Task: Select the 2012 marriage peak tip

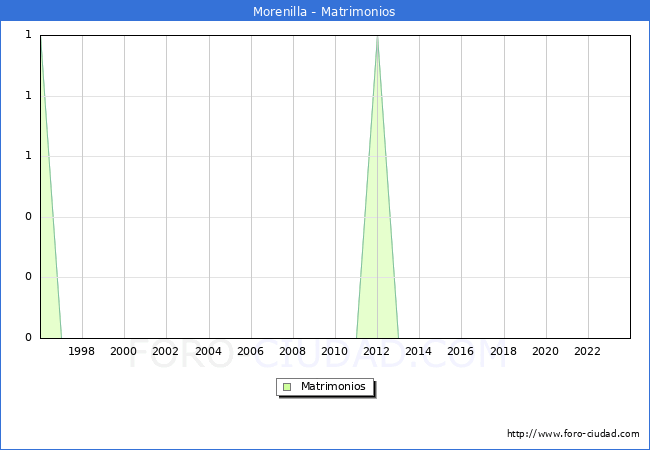Action: click(x=377, y=40)
